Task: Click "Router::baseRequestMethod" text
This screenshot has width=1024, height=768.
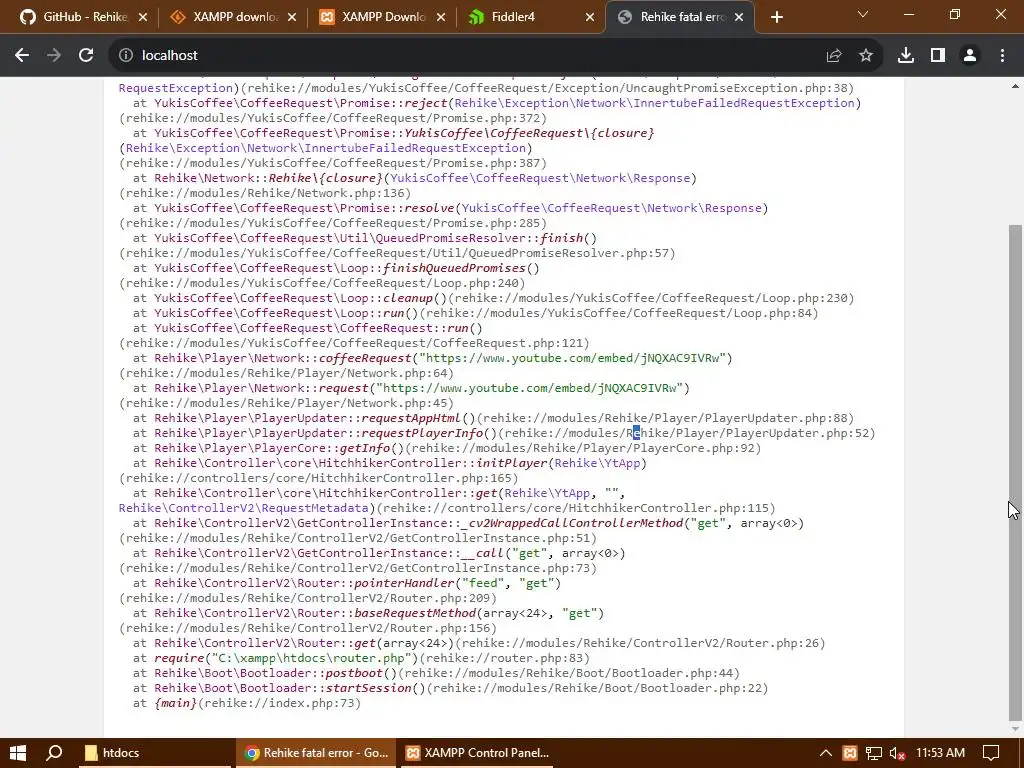Action: pos(386,613)
